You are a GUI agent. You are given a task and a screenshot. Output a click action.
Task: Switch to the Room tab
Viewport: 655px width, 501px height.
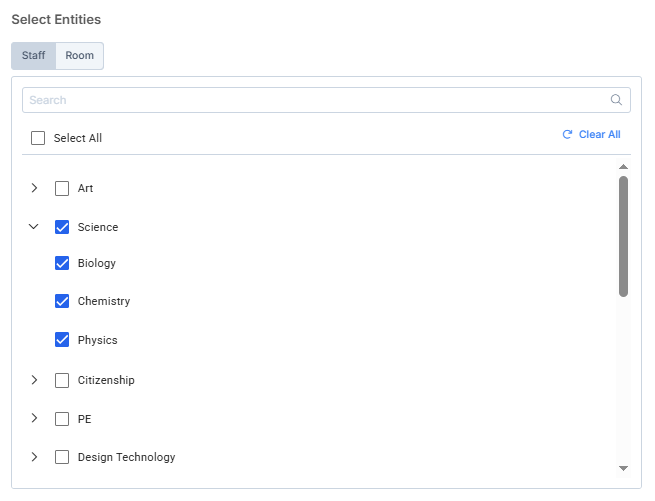point(80,56)
